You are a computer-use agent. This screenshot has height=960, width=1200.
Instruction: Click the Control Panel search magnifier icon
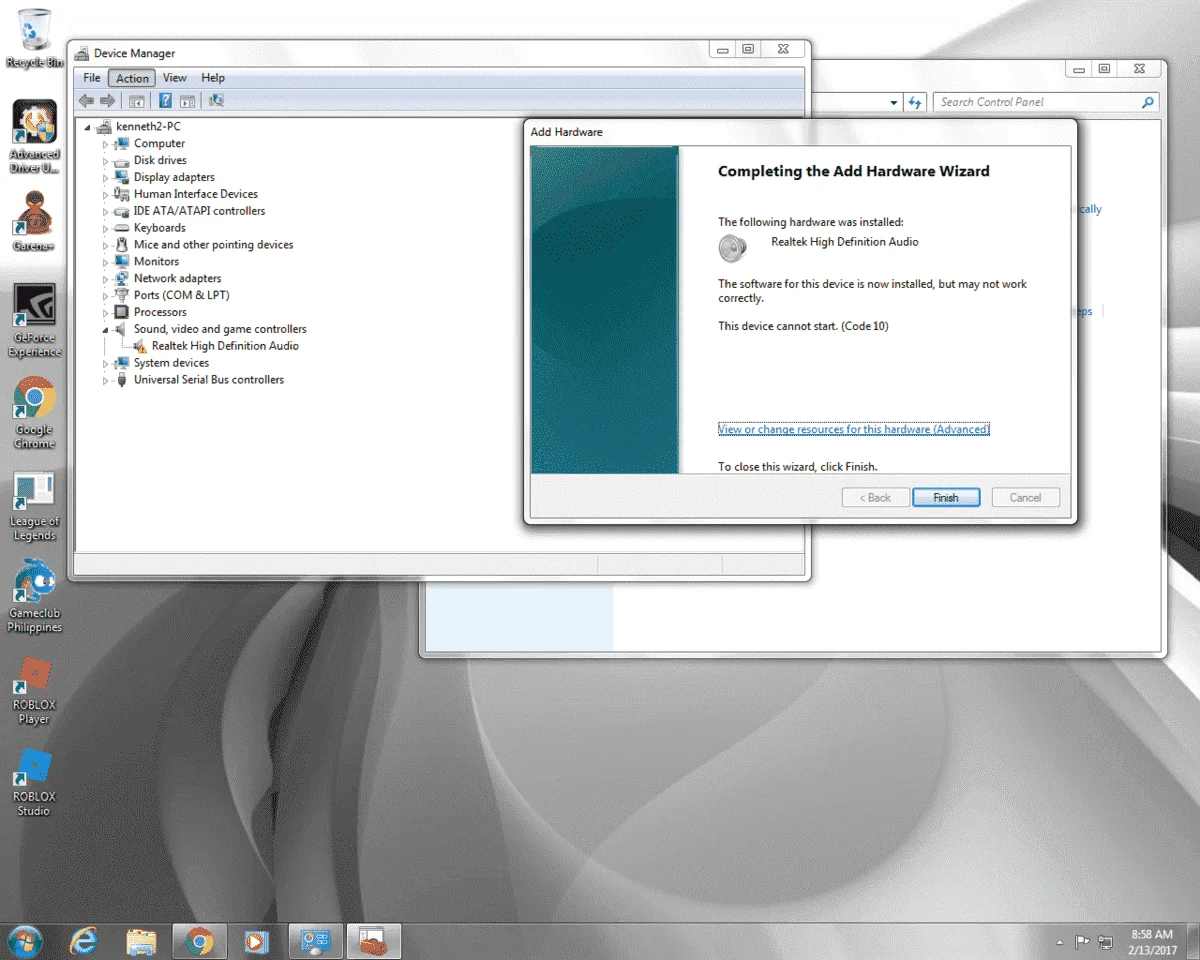coord(1147,102)
